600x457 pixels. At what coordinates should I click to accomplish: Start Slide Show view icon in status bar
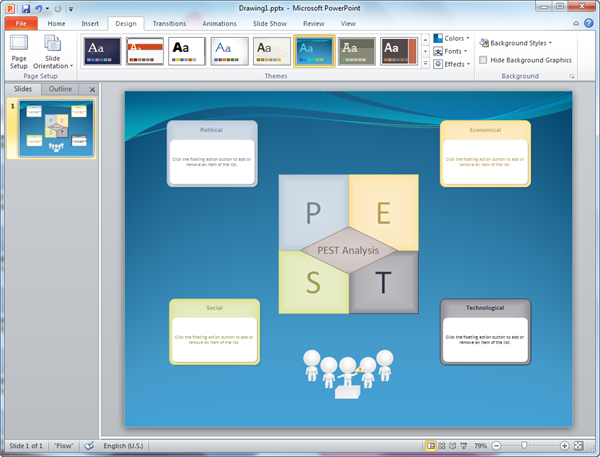[x=463, y=446]
